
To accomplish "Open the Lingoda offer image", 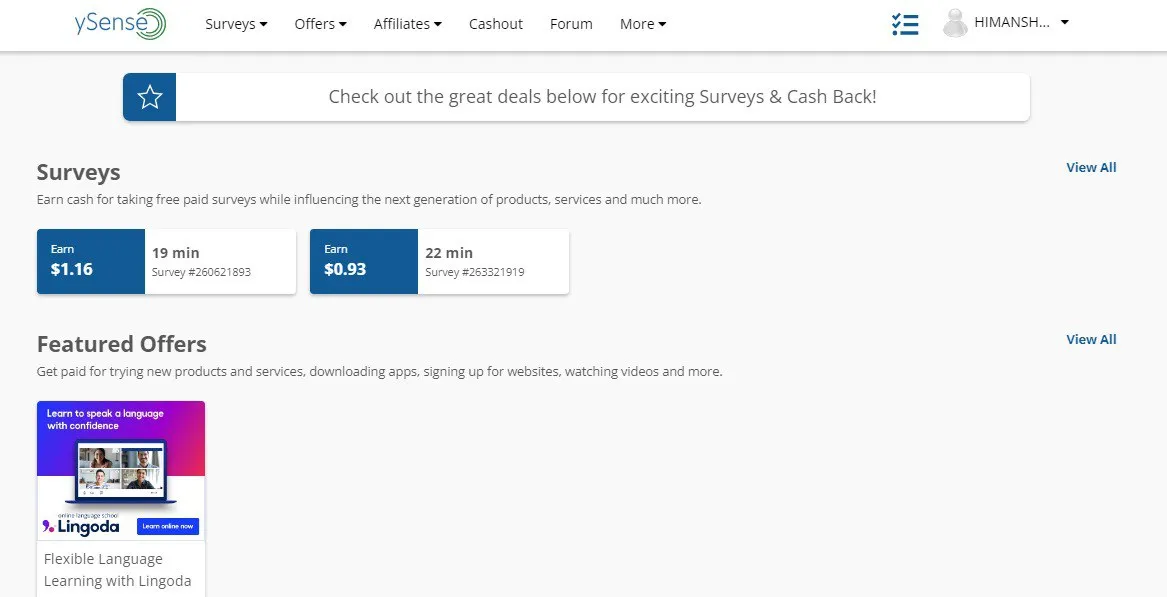I will [121, 470].
